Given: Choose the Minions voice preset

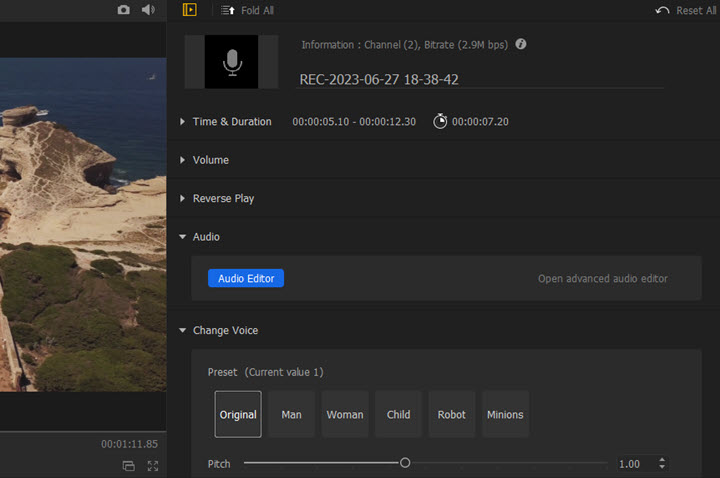Looking at the screenshot, I should click(x=505, y=414).
